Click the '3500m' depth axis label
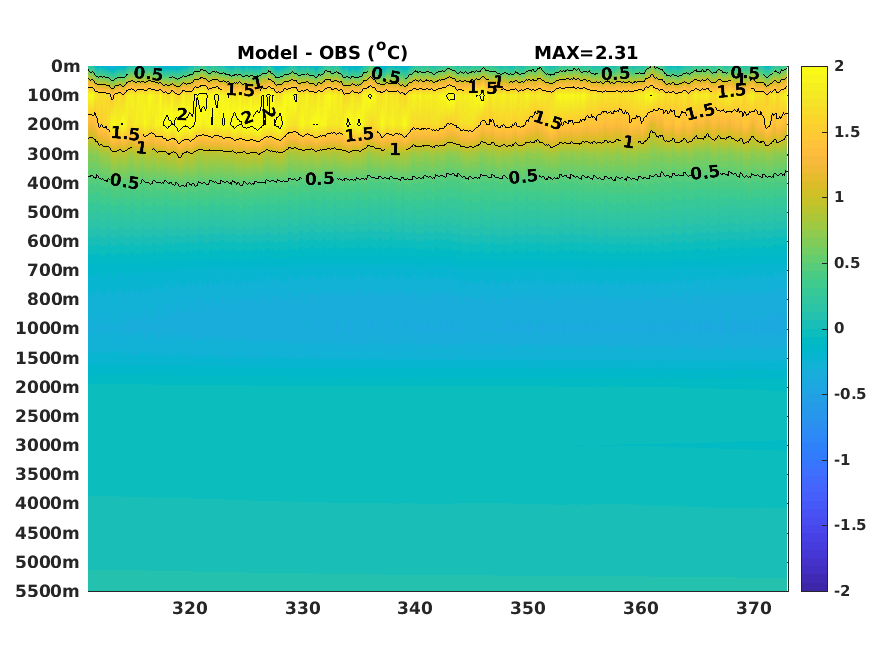Screen dimensions: 875x656 [47, 474]
